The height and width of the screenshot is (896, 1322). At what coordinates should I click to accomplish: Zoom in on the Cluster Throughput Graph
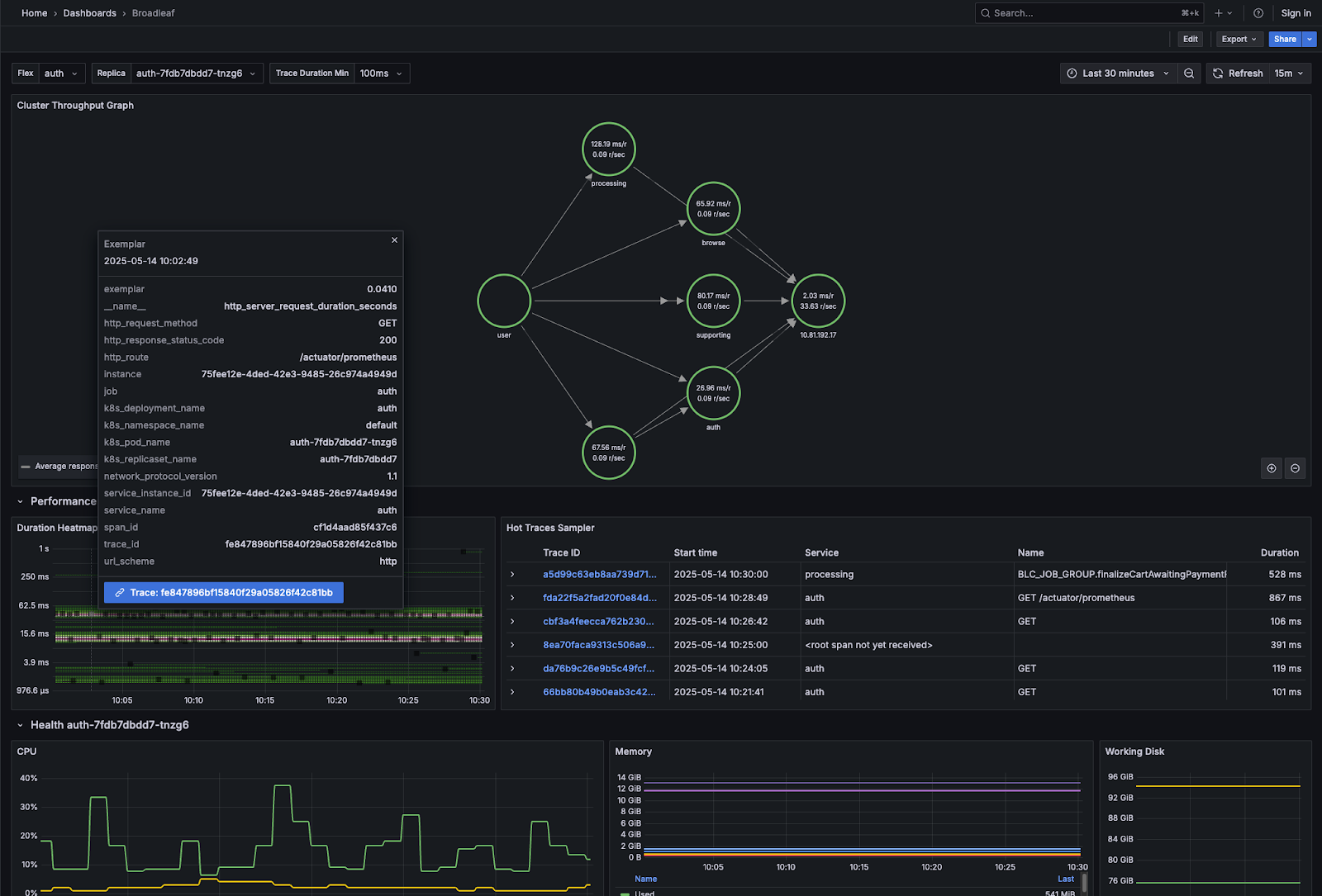coord(1271,468)
